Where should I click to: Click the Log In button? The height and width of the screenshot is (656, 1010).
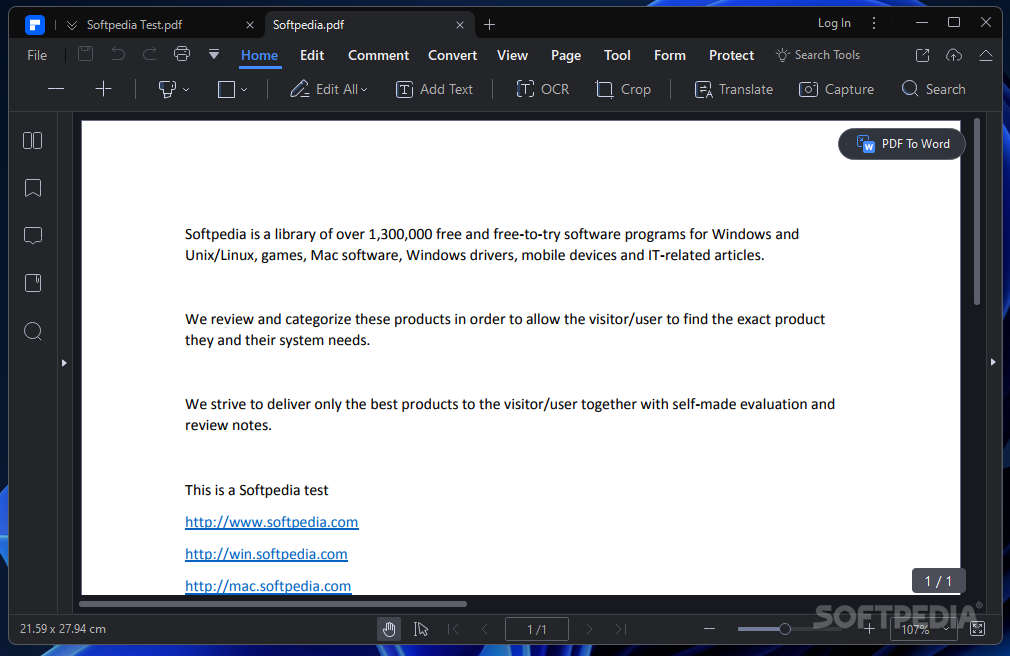click(834, 23)
